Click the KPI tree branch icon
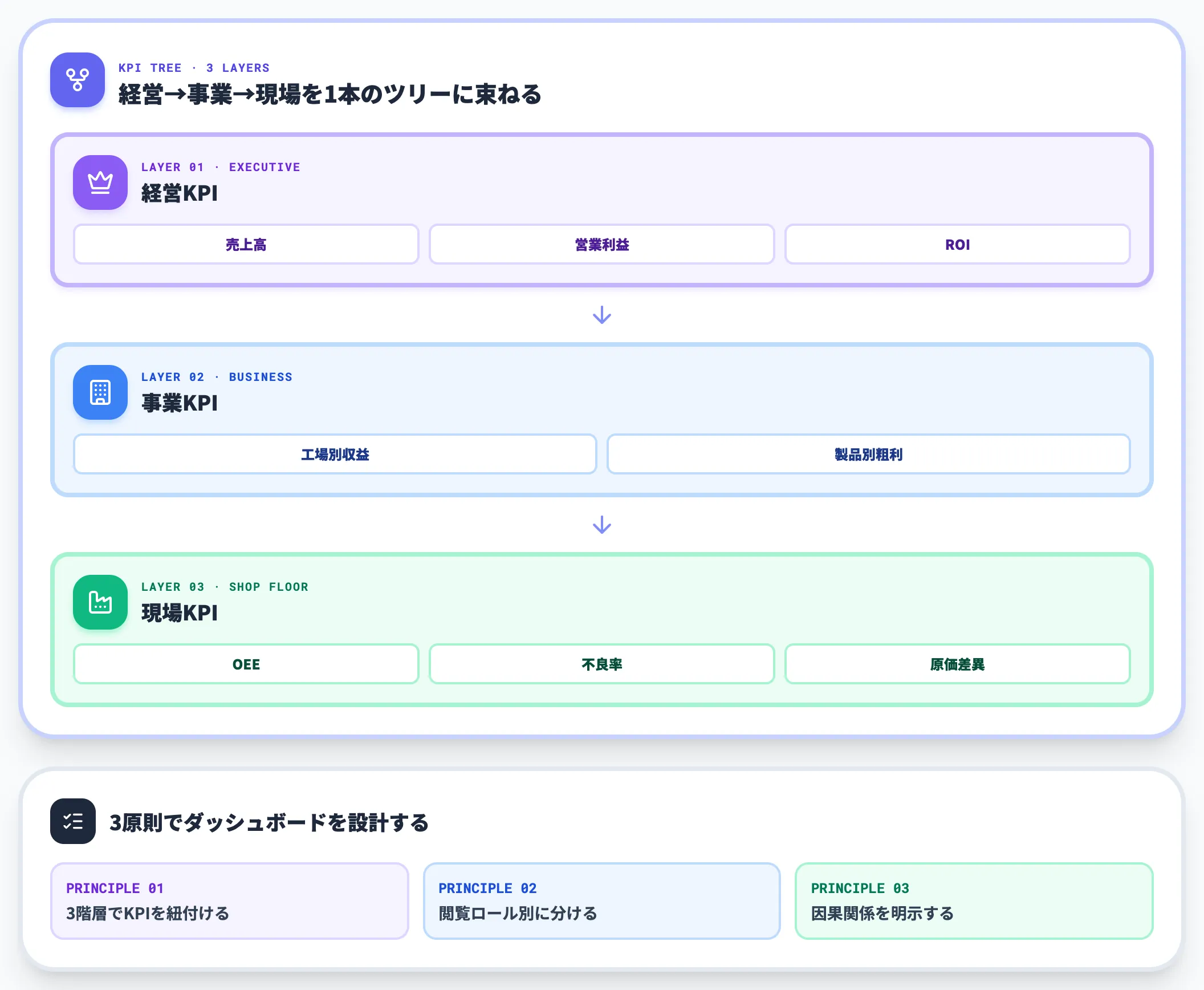The height and width of the screenshot is (990, 1204). tap(78, 80)
